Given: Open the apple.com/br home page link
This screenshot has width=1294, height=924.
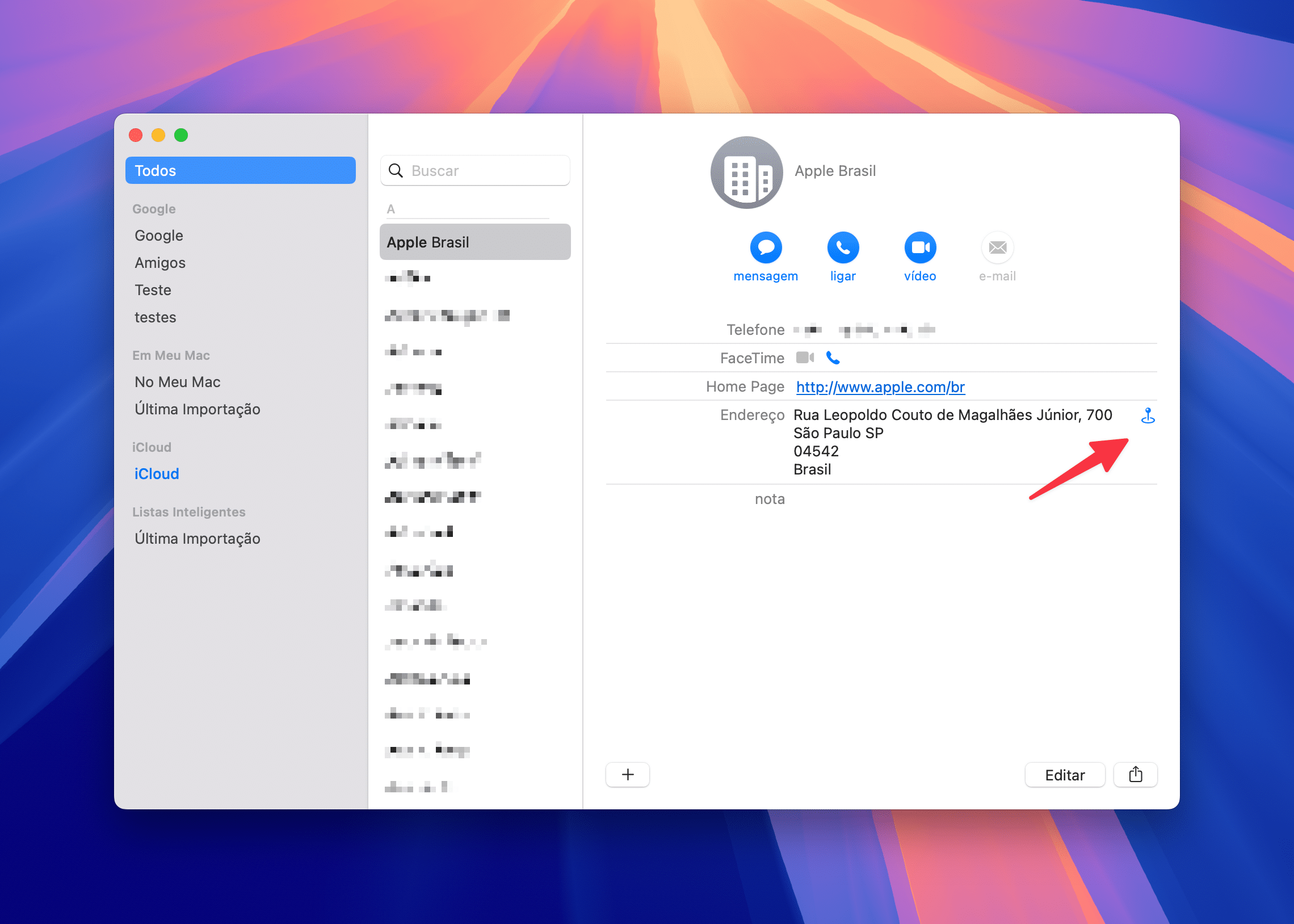Looking at the screenshot, I should (880, 387).
